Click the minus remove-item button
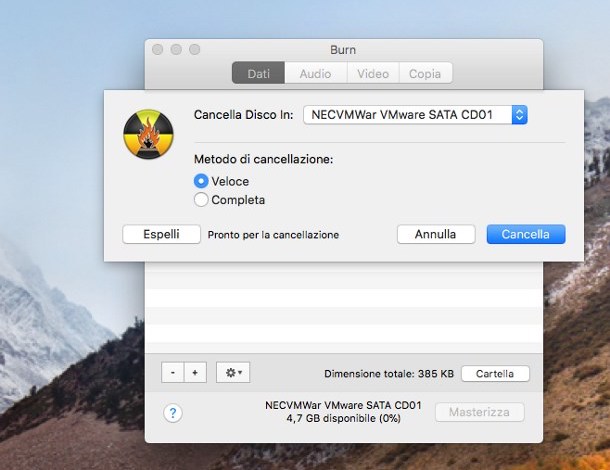The height and width of the screenshot is (470, 610). [x=173, y=372]
